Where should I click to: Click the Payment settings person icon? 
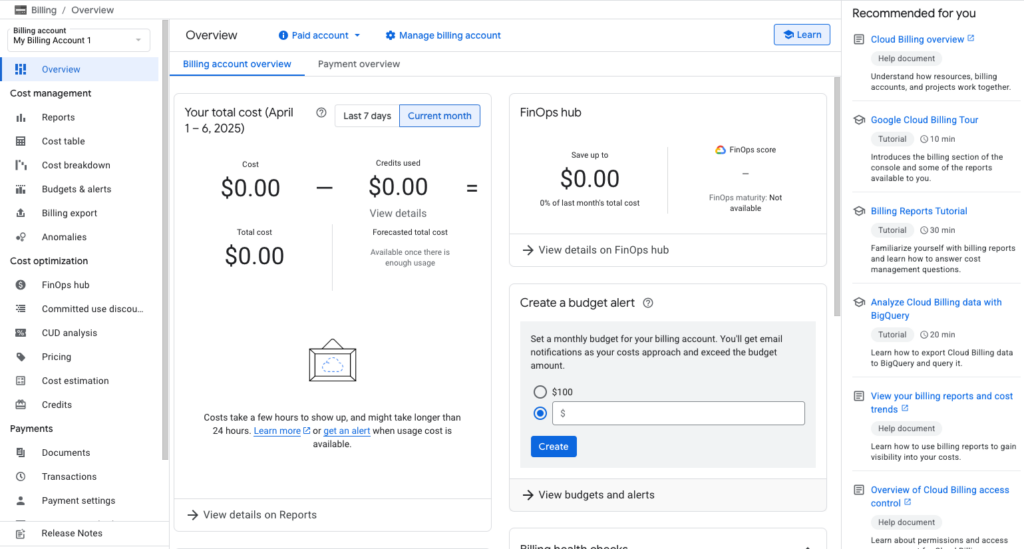[21, 501]
